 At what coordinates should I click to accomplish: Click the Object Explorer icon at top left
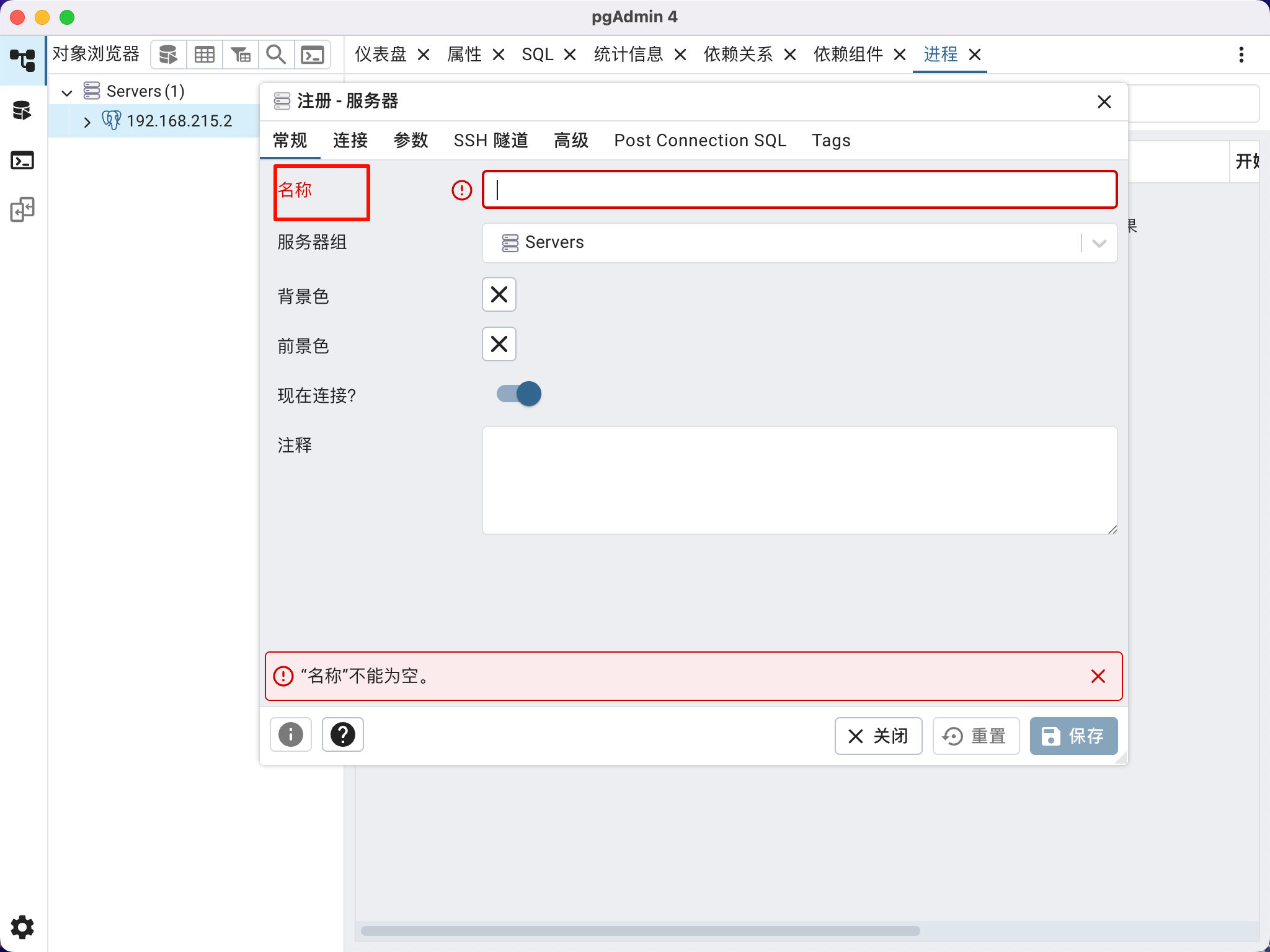coord(23,60)
